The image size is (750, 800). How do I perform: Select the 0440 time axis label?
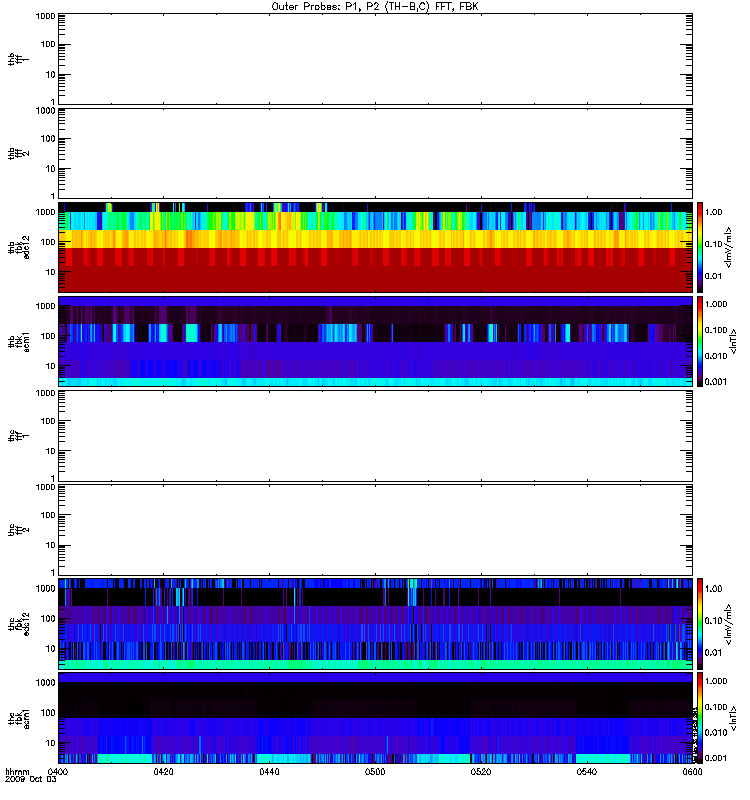tap(269, 772)
